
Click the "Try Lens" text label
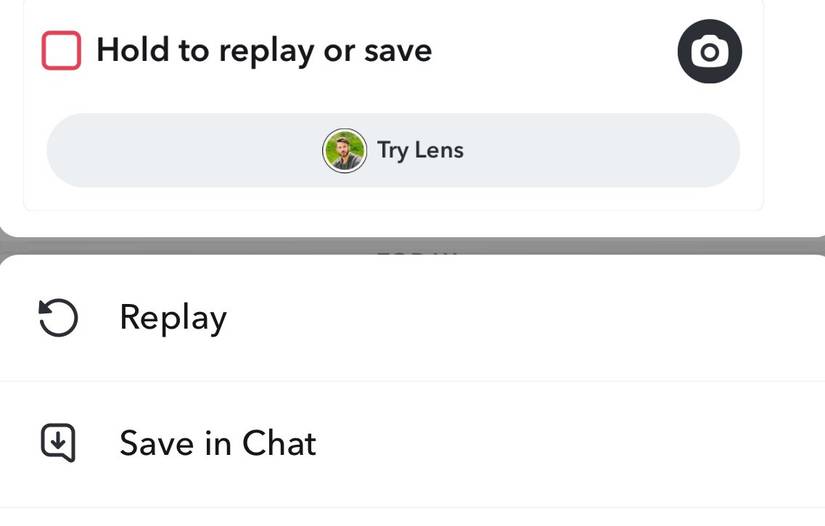click(x=420, y=151)
